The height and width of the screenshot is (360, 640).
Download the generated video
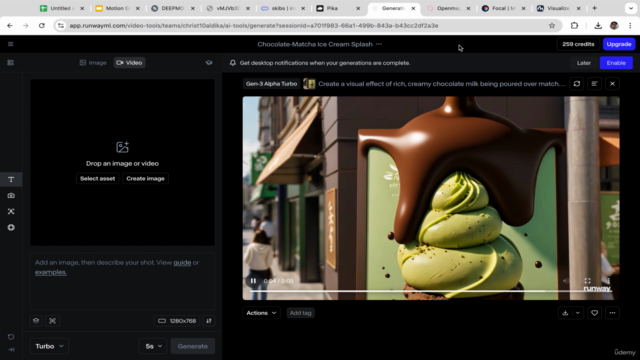(565, 313)
